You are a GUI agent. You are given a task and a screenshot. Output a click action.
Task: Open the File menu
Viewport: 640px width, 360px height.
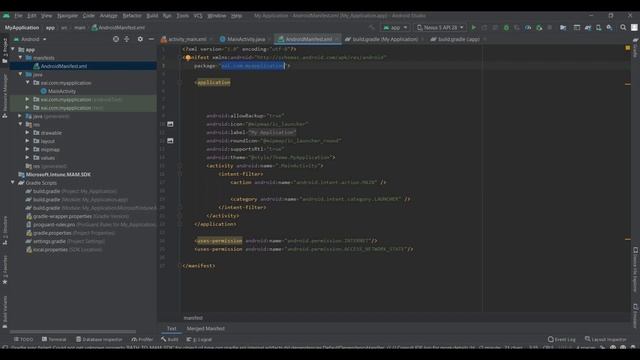pyautogui.click(x=18, y=16)
